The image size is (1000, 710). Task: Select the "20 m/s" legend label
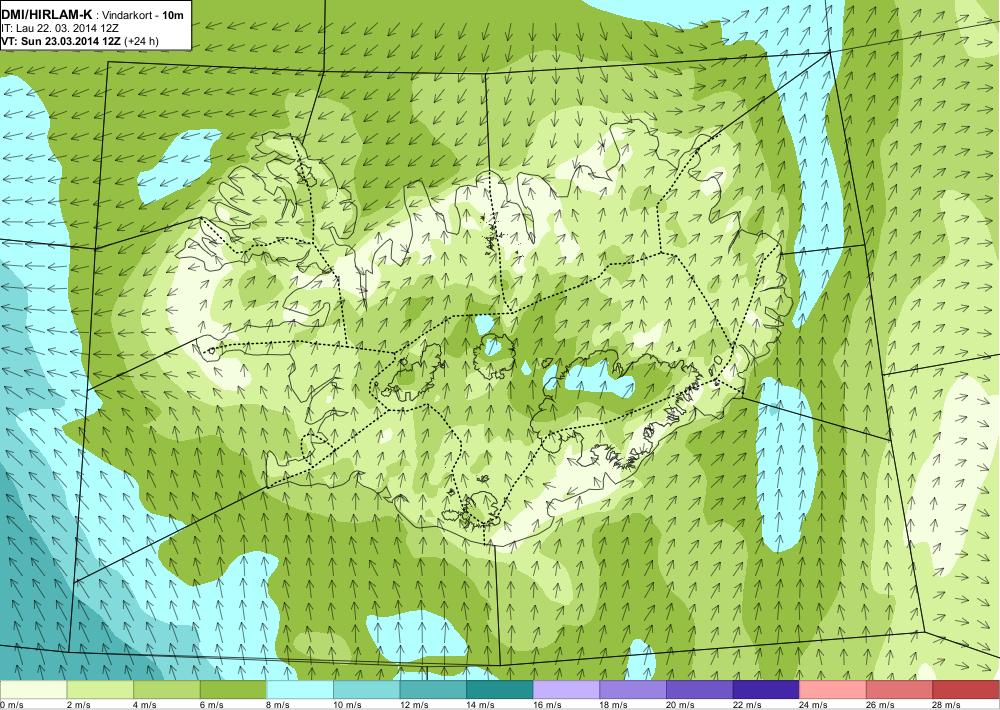pyautogui.click(x=680, y=705)
